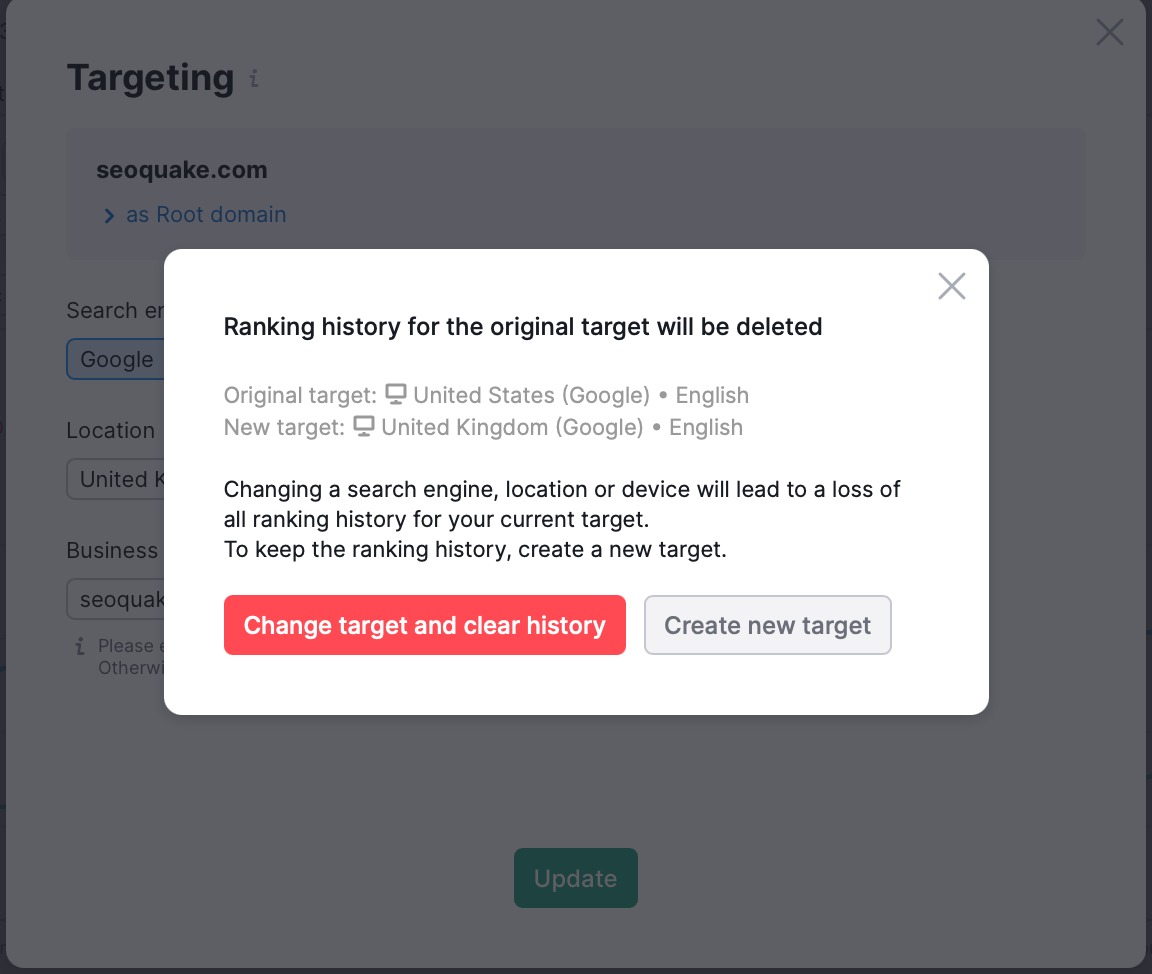This screenshot has height=974, width=1152.
Task: Click the info icon below the Business name field
Action: pyautogui.click(x=80, y=647)
